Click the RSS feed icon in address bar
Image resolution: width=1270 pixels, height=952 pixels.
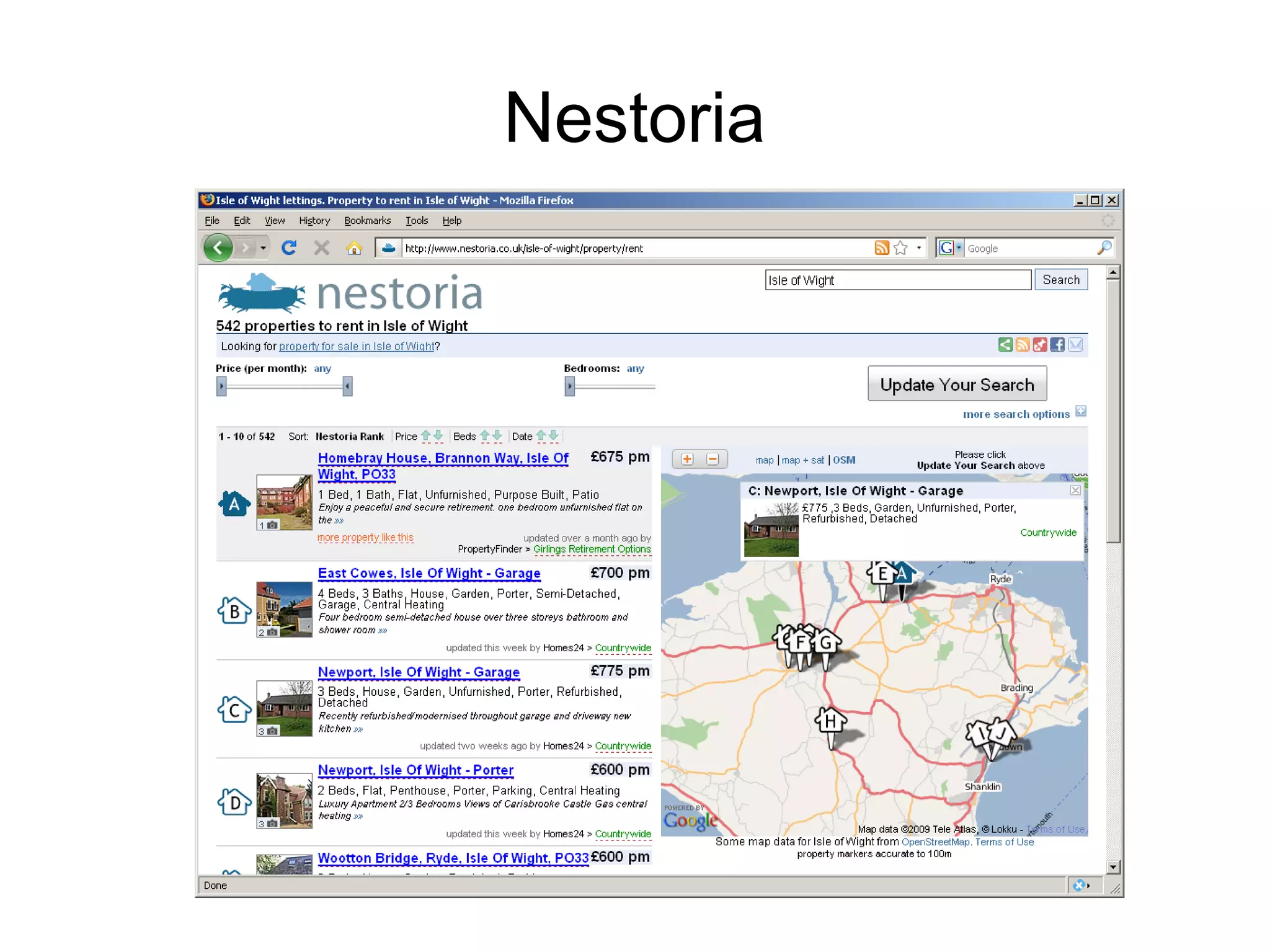(882, 248)
